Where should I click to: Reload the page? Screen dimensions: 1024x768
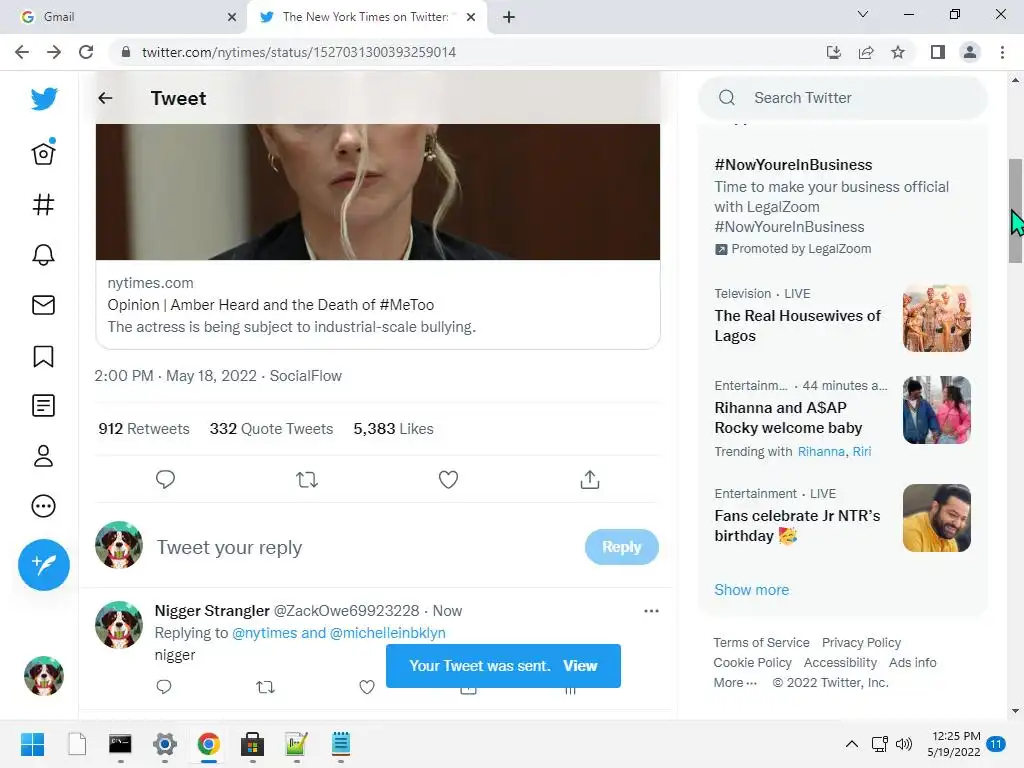[86, 52]
